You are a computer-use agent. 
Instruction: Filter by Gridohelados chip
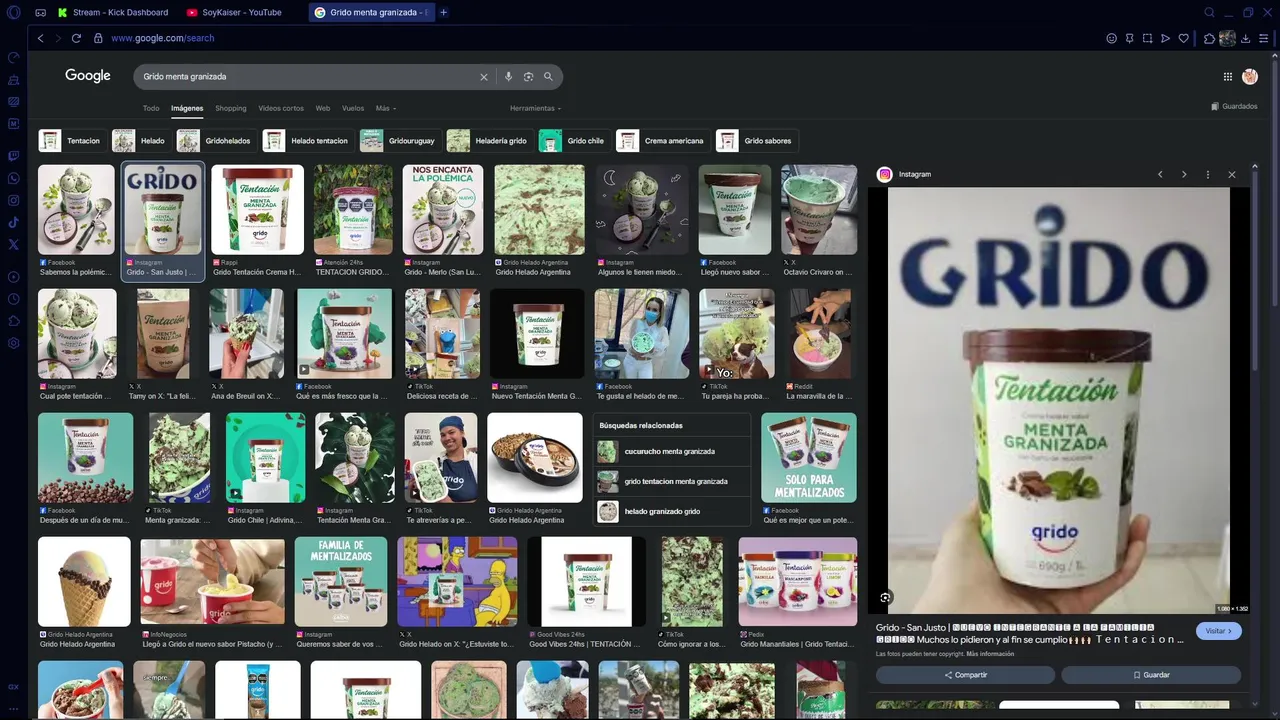coord(215,141)
